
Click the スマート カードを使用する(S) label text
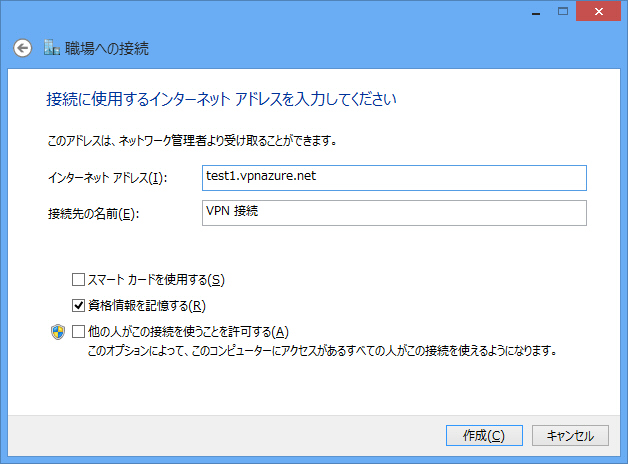tap(156, 279)
